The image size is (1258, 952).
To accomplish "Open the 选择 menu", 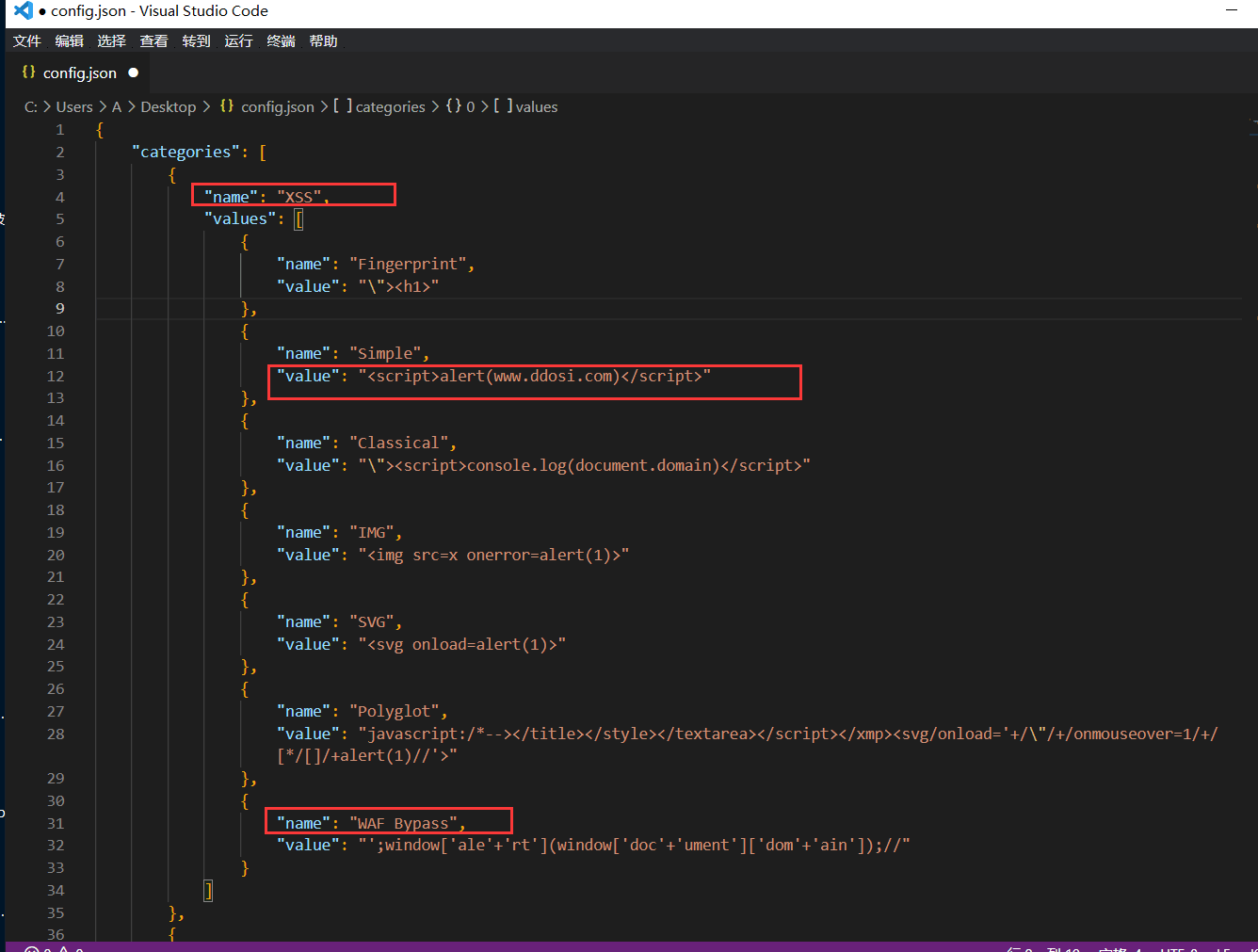I will point(111,40).
